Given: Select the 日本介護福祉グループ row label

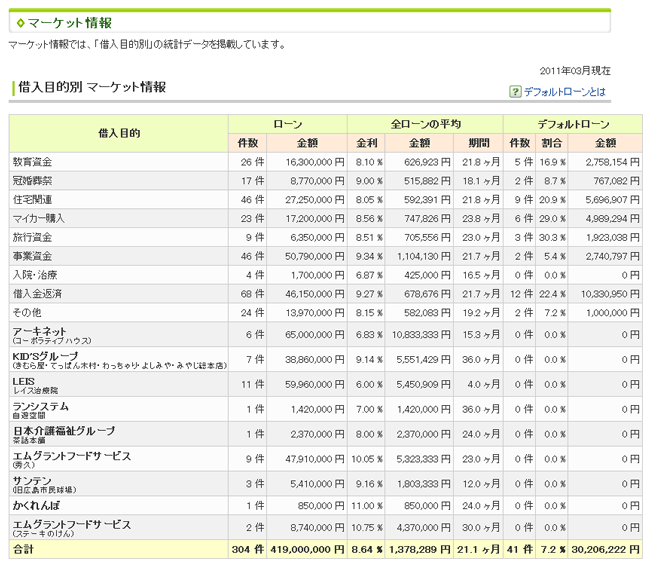Looking at the screenshot, I should coord(64,431).
